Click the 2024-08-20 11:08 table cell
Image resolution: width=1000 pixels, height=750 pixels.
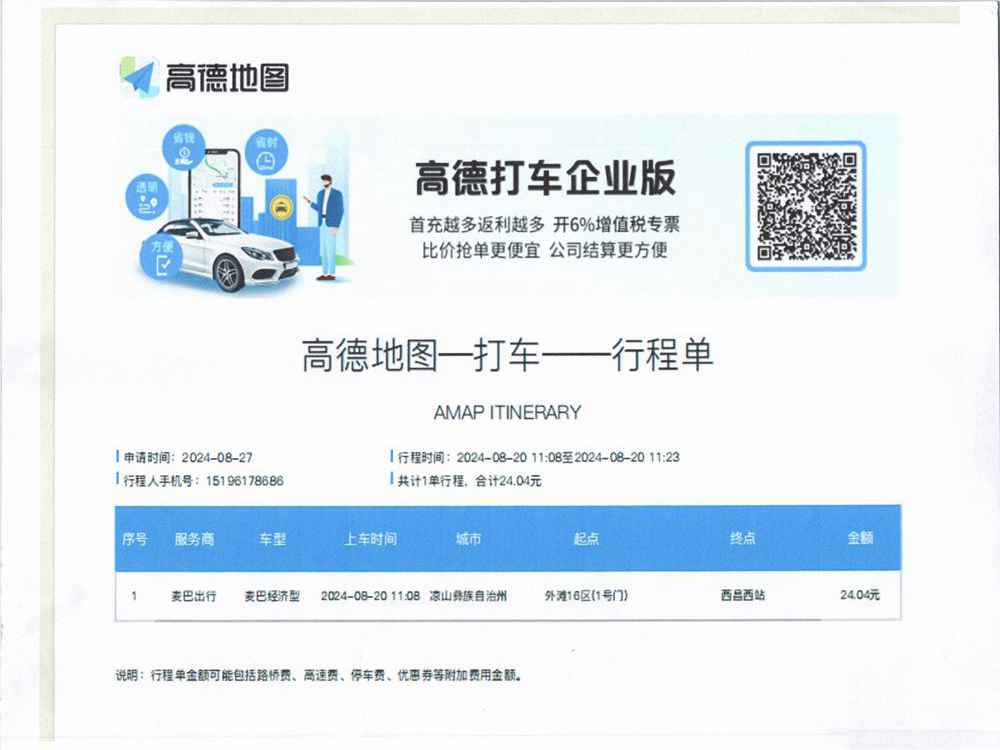tap(371, 596)
